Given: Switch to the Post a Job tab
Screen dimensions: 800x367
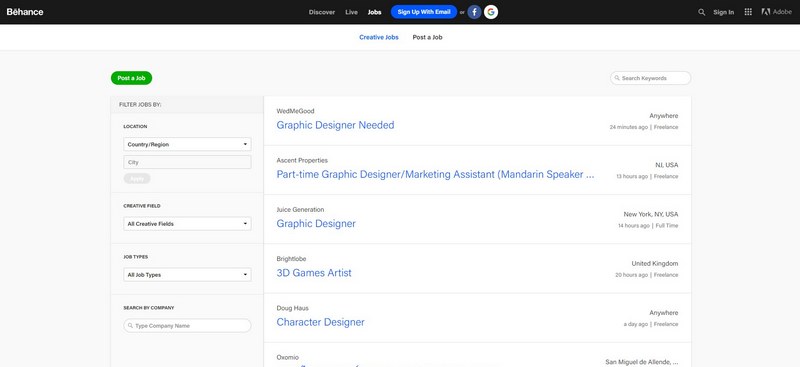Looking at the screenshot, I should [x=428, y=37].
